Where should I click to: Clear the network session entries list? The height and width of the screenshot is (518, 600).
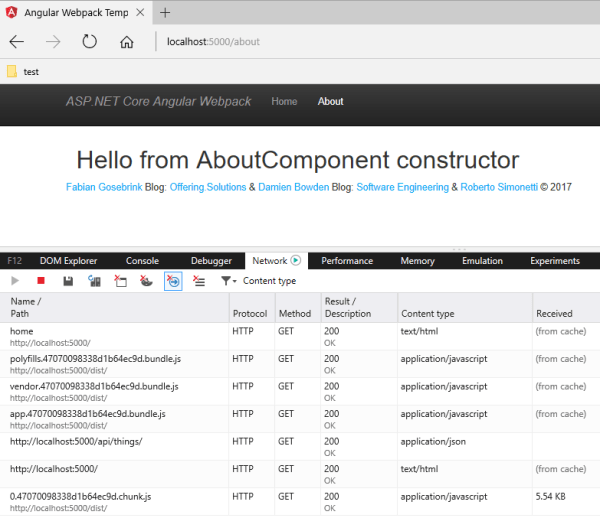199,281
